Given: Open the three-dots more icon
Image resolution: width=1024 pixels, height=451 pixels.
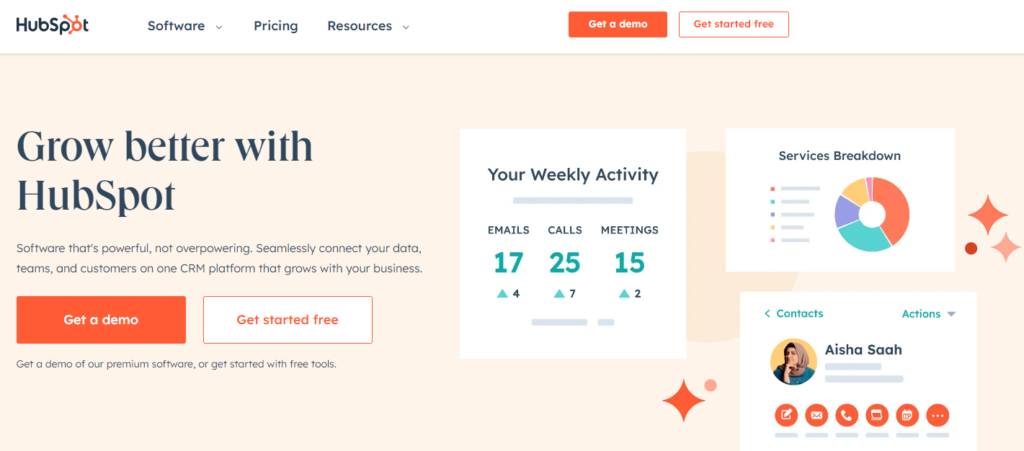Looking at the screenshot, I should [937, 414].
